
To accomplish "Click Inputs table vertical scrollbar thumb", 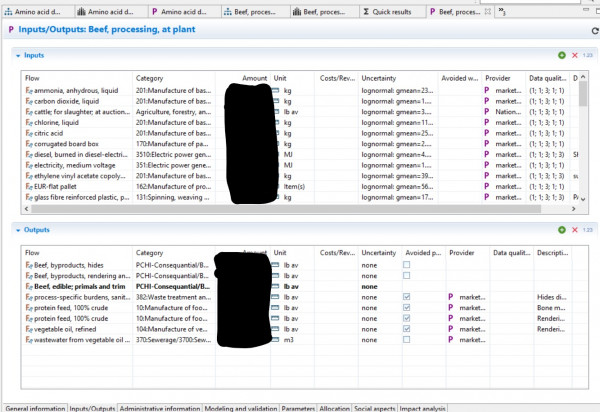I will pyautogui.click(x=583, y=94).
